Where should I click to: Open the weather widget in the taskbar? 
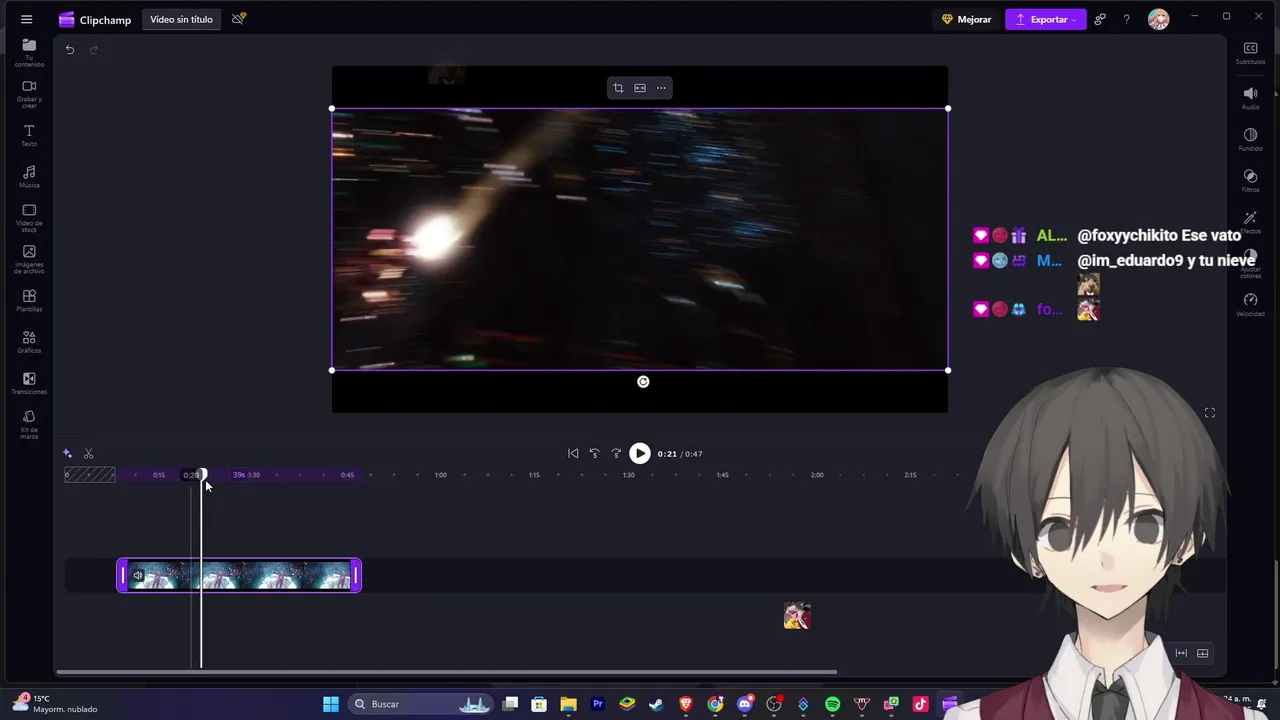coord(55,704)
